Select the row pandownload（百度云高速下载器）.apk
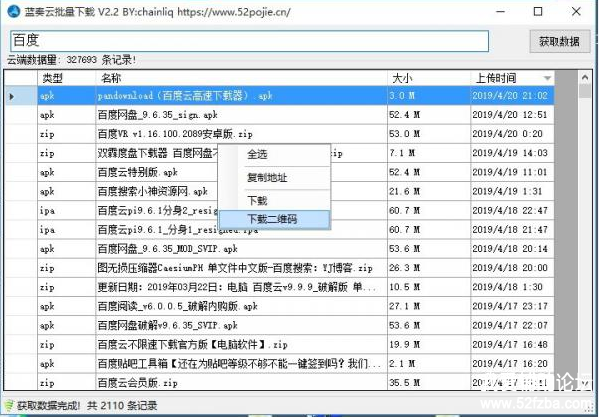This screenshot has width=599, height=417. click(x=279, y=95)
